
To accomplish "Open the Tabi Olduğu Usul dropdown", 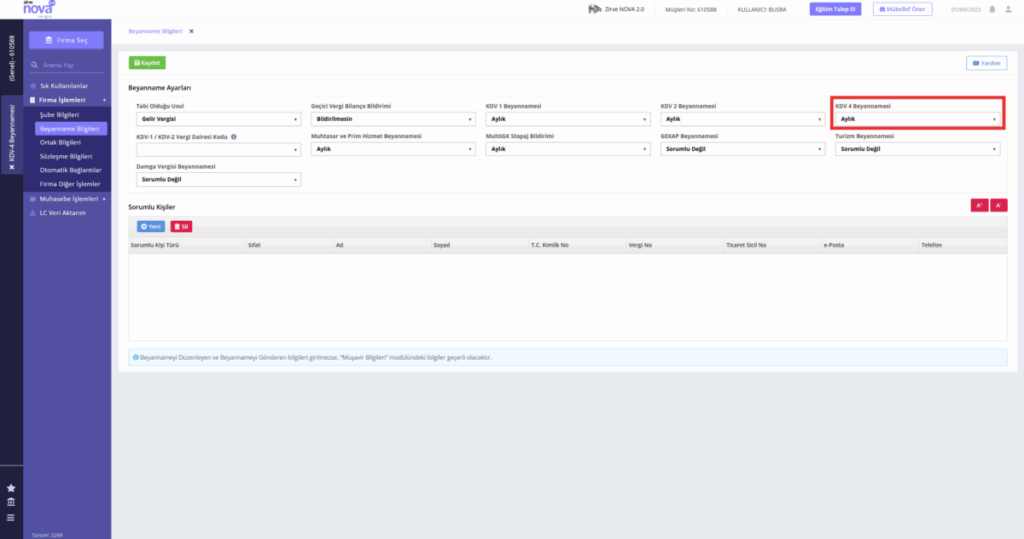I will [x=218, y=119].
